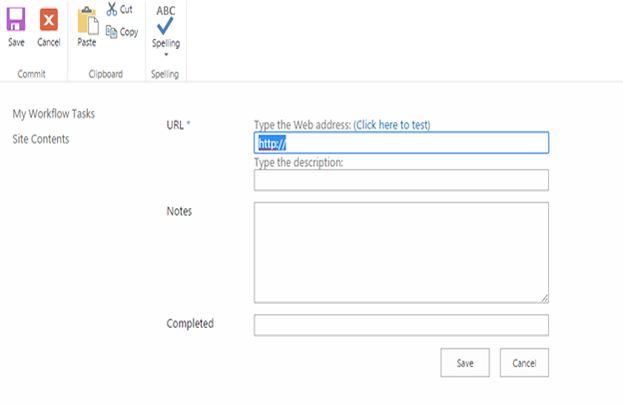Open My Workflow Tasks link
This screenshot has width=623, height=406.
(53, 114)
